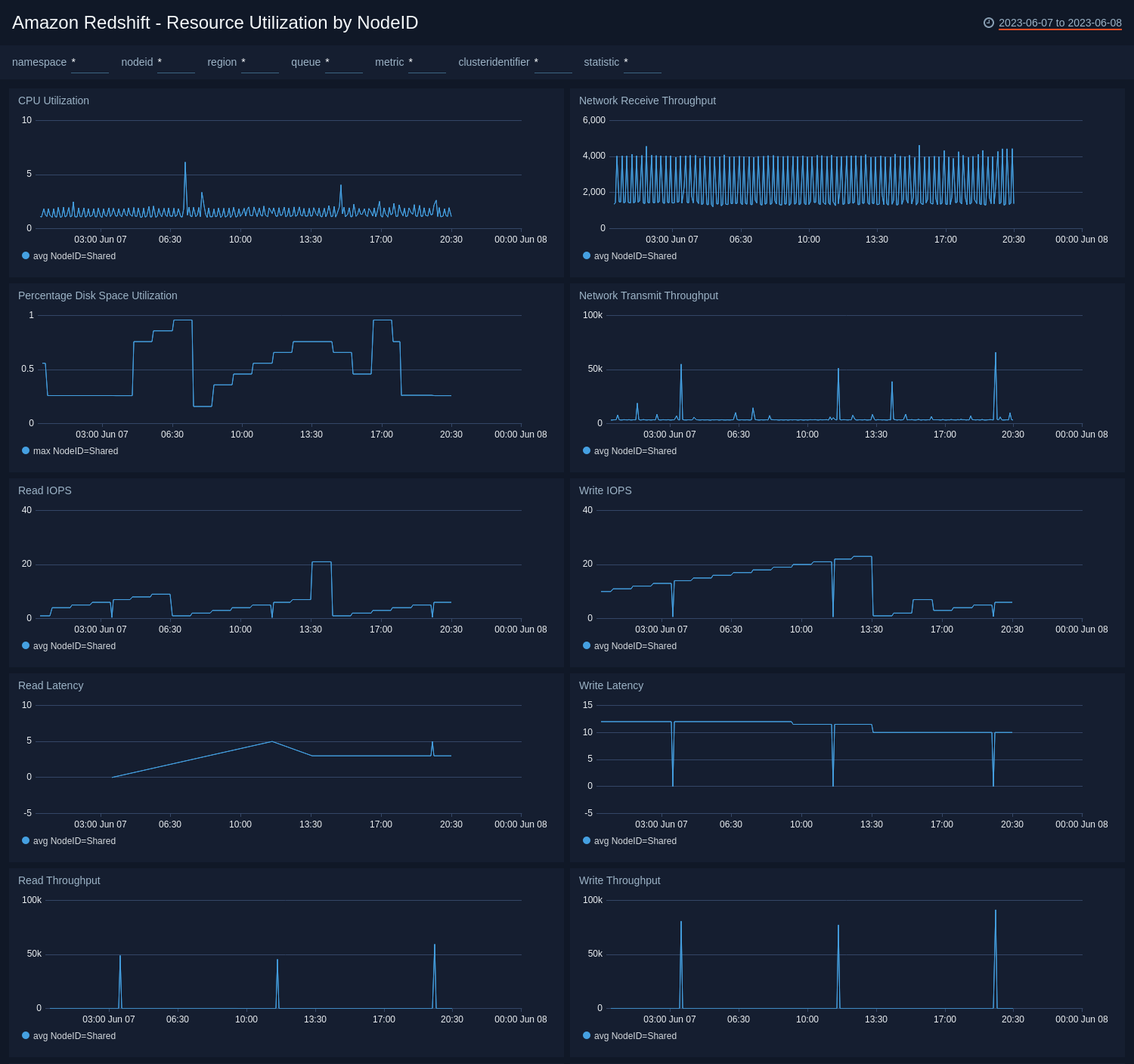The width and height of the screenshot is (1134, 1064).
Task: Click the Network Transmit Throughput panel title
Action: coord(649,295)
